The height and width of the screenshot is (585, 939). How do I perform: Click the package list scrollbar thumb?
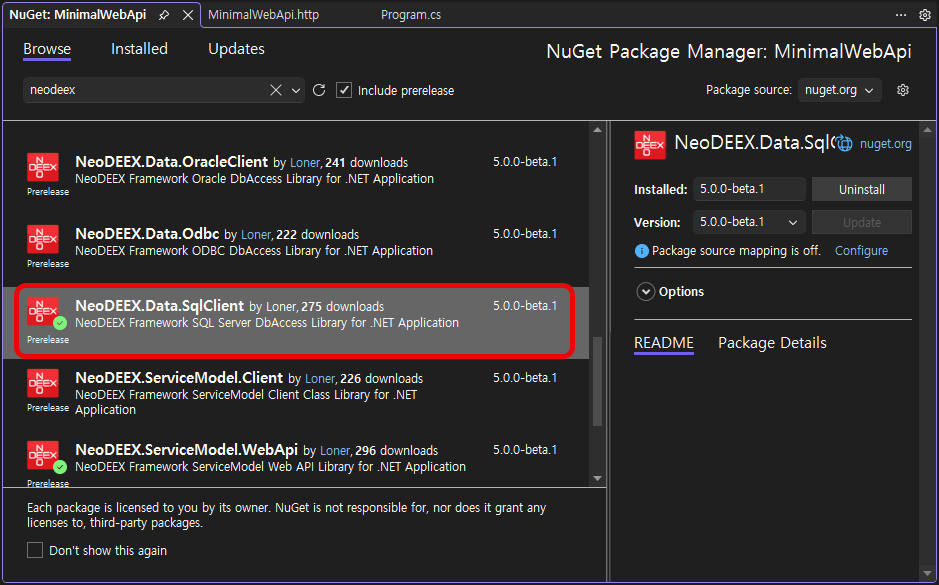(x=597, y=381)
